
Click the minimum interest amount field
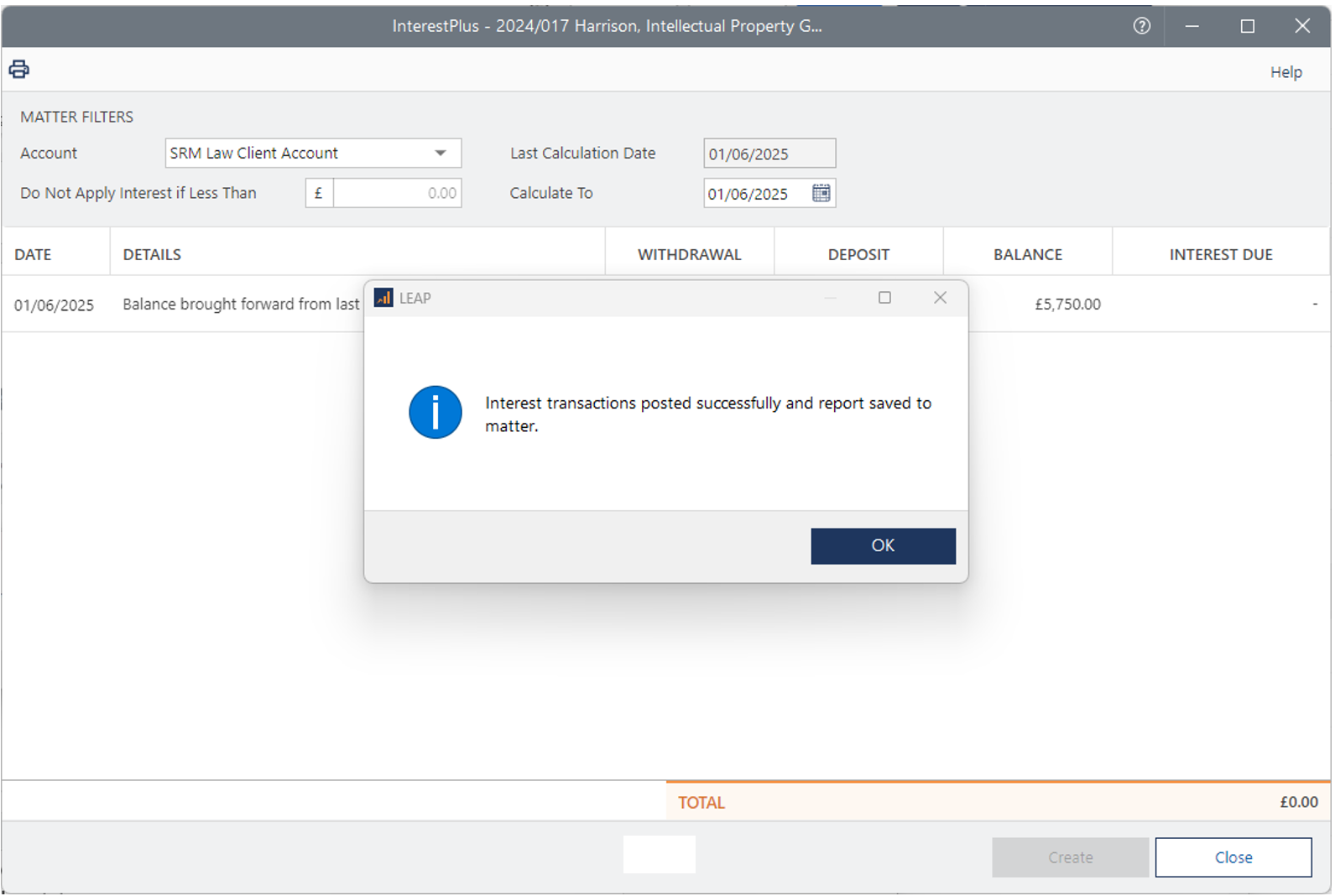(x=397, y=193)
